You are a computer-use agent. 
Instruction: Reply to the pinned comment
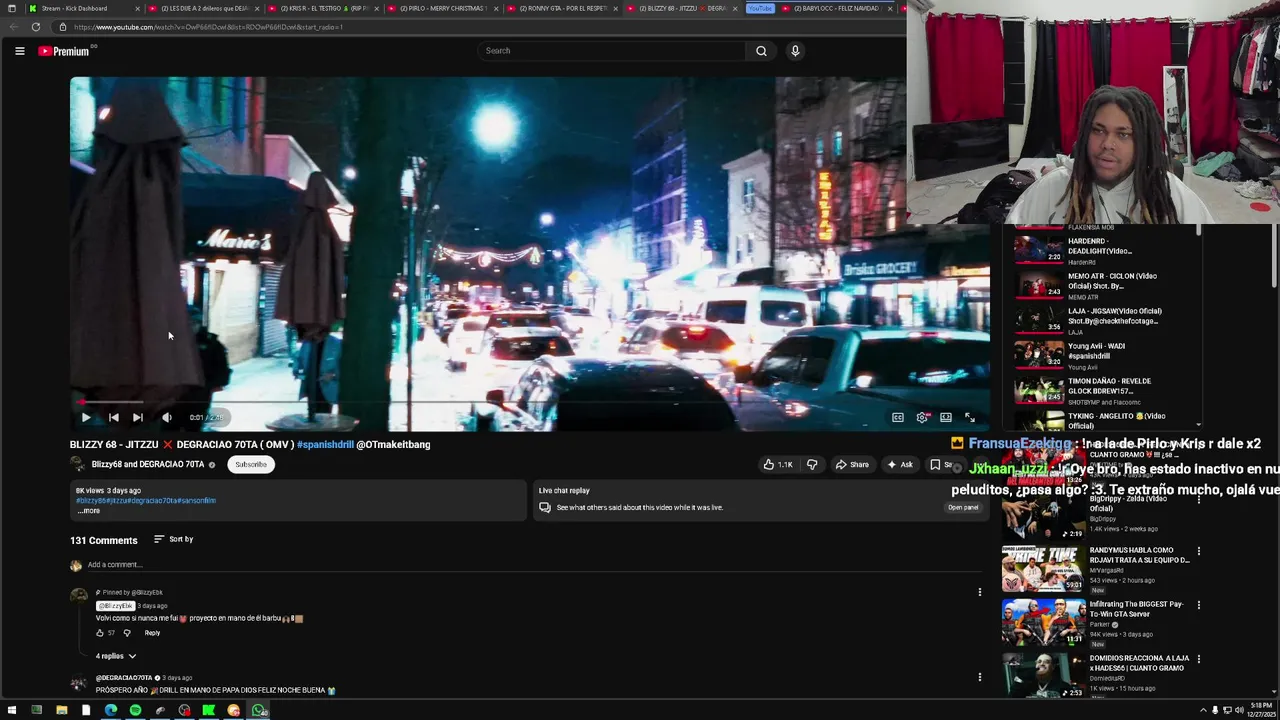pos(152,633)
